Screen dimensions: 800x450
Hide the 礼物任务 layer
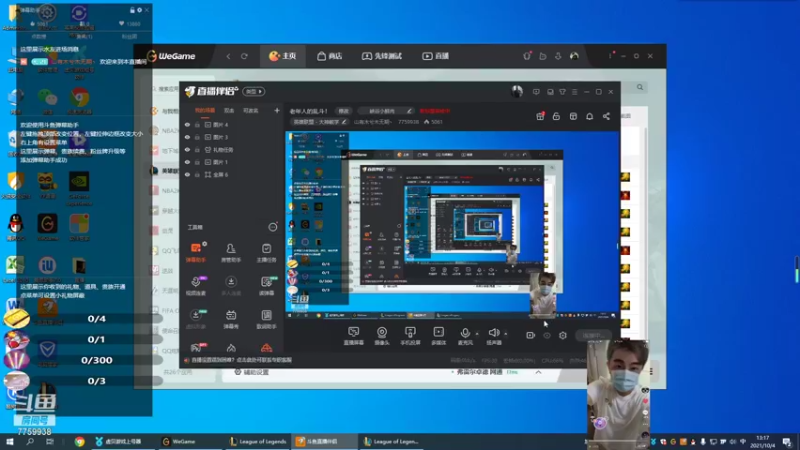click(x=187, y=149)
